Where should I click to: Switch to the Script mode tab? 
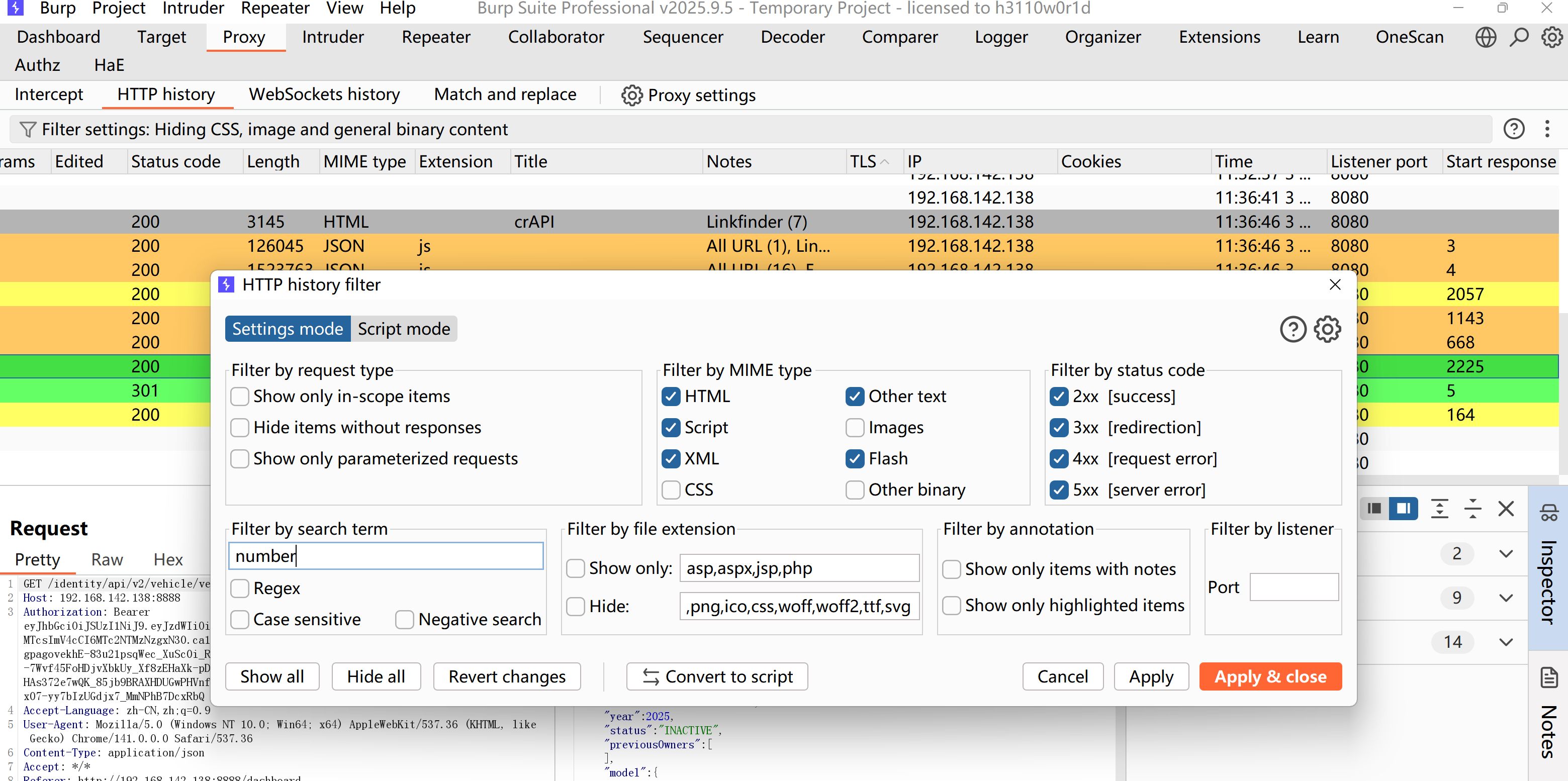click(x=404, y=329)
